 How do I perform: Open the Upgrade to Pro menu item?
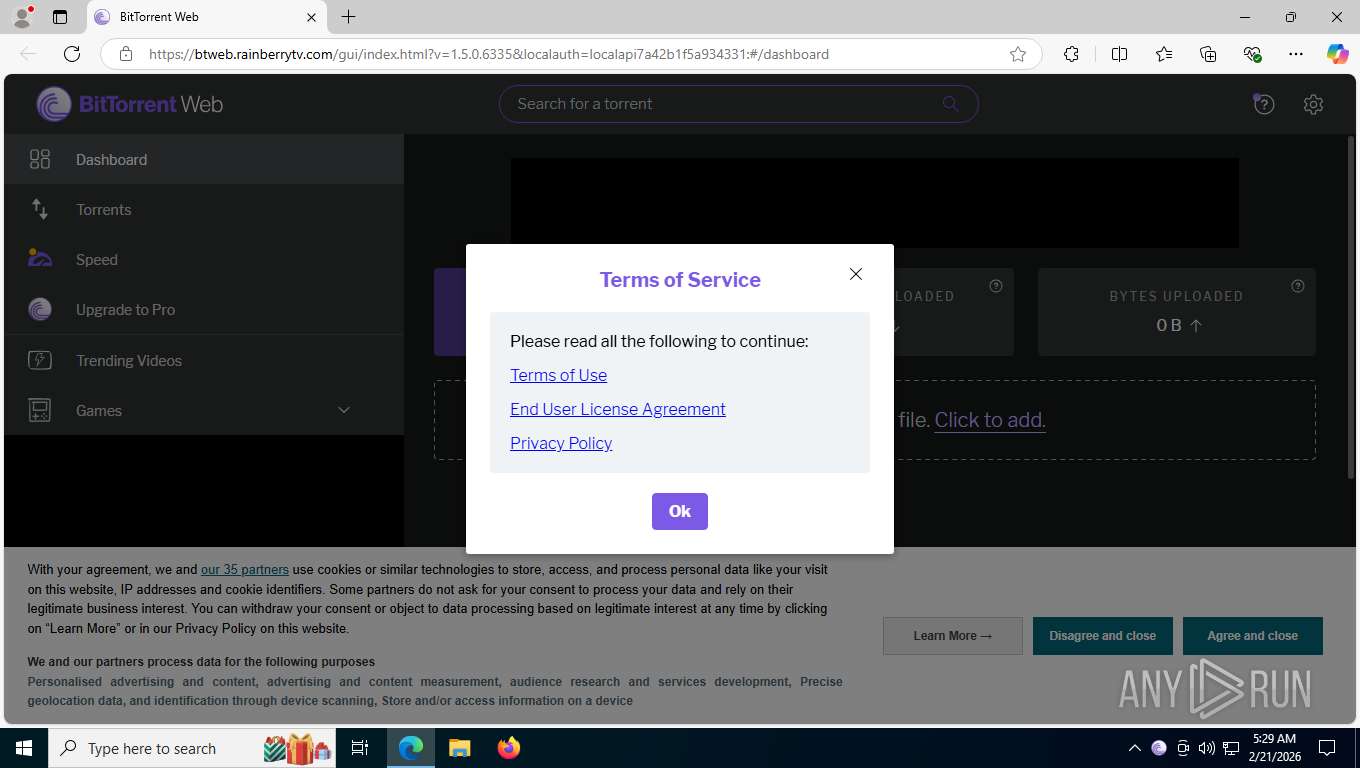204,309
